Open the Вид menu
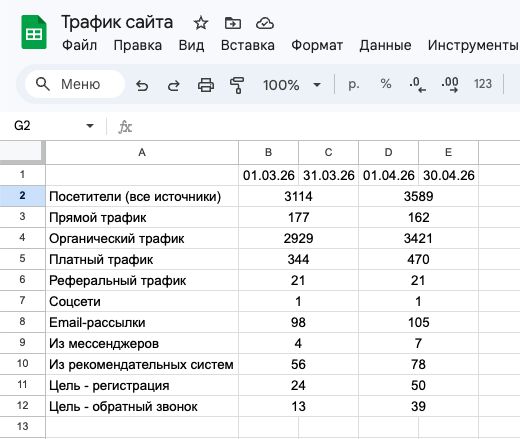Screen dimensions: 520x439 click(191, 45)
